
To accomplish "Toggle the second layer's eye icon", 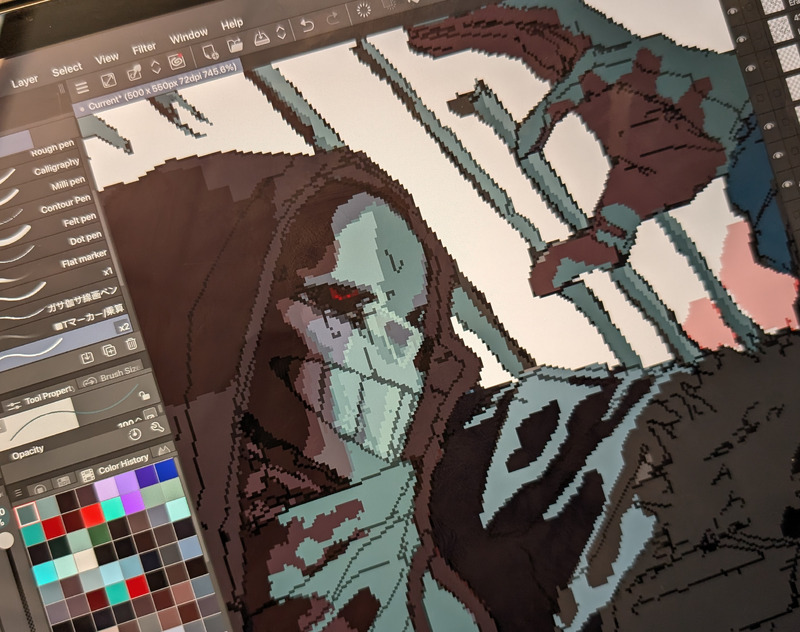I will point(742,39).
